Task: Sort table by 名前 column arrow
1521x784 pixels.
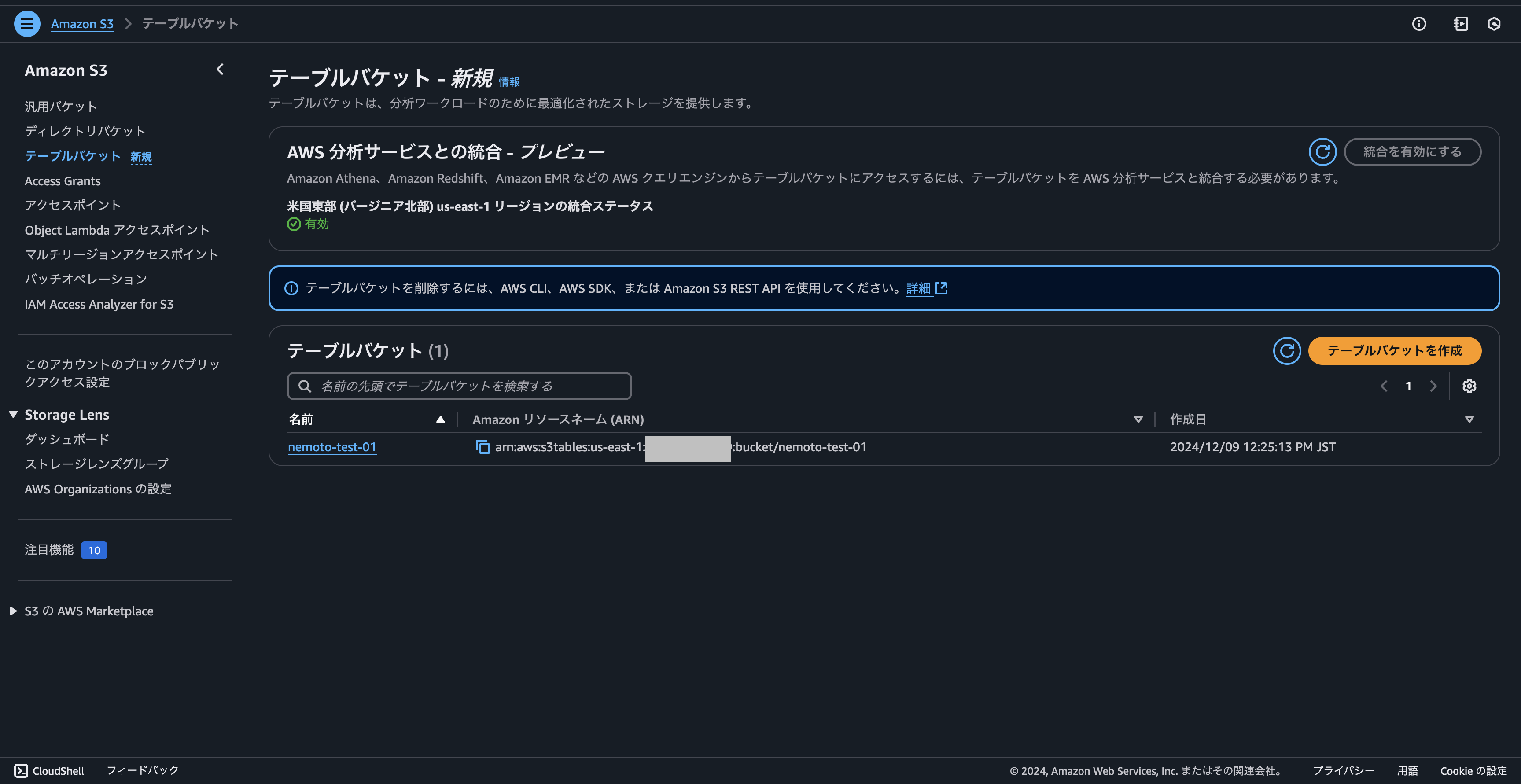Action: pos(441,419)
